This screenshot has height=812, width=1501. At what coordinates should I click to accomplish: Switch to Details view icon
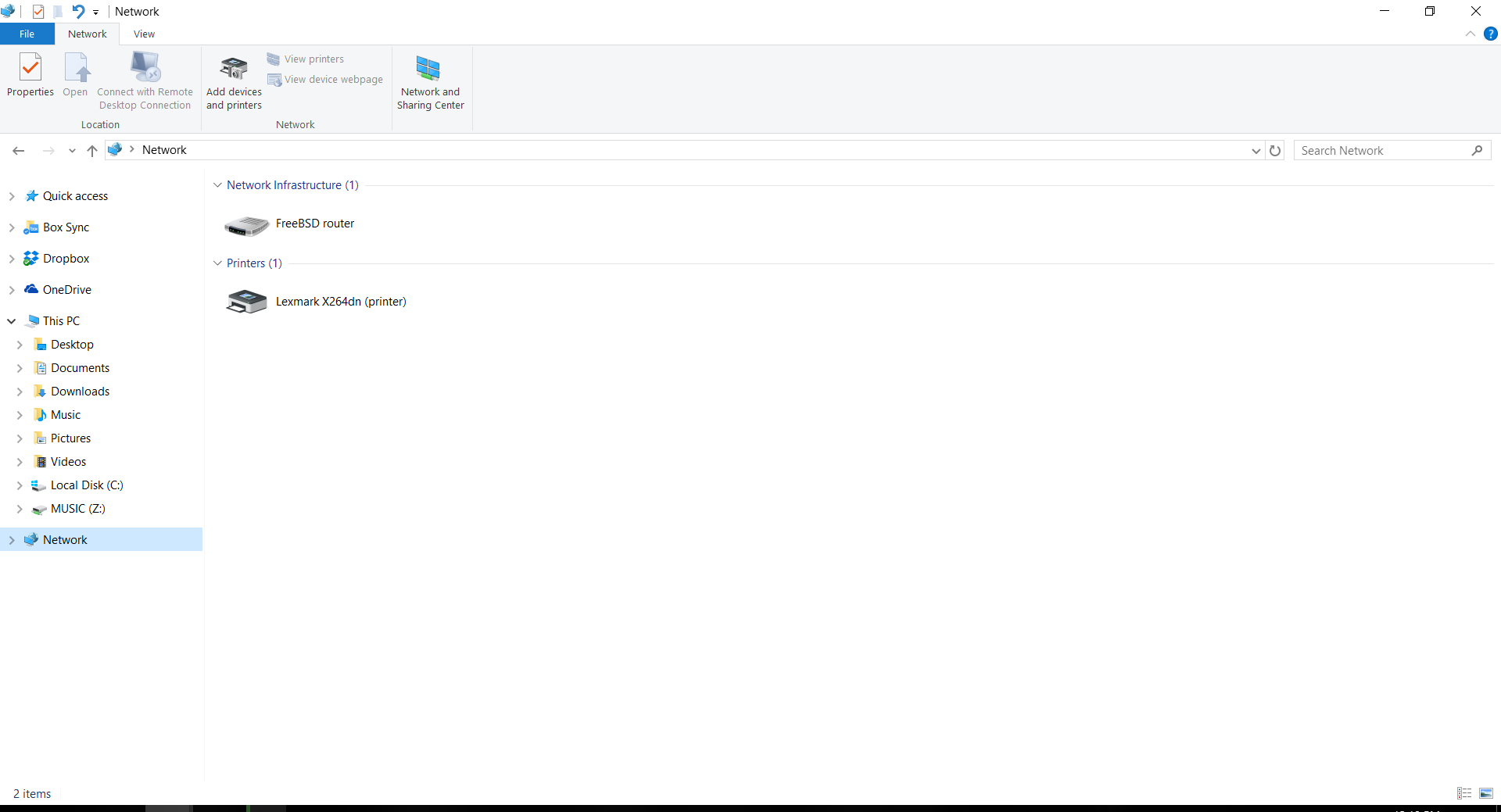click(x=1464, y=793)
